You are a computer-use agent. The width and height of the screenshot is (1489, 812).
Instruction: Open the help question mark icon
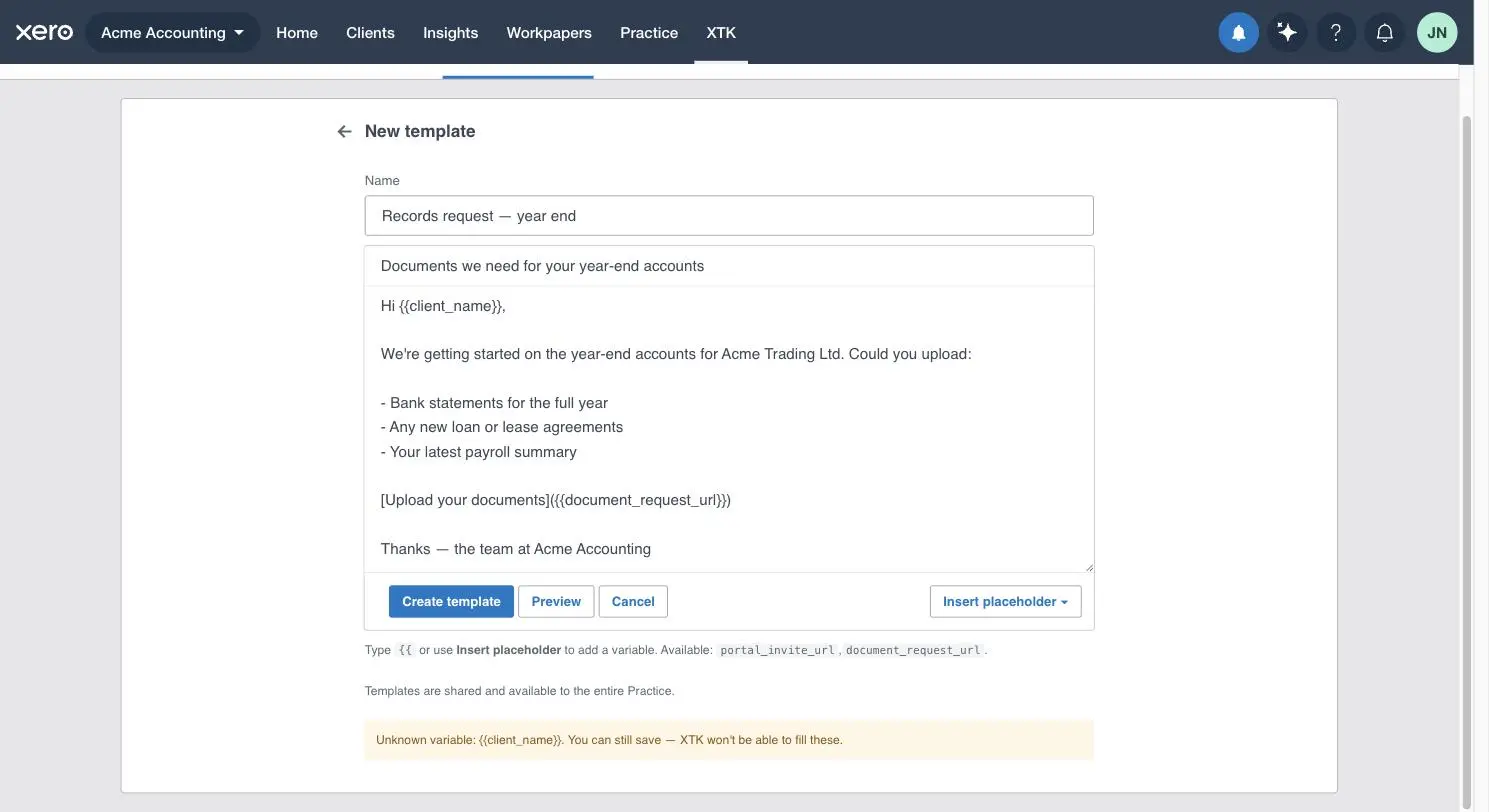point(1336,33)
